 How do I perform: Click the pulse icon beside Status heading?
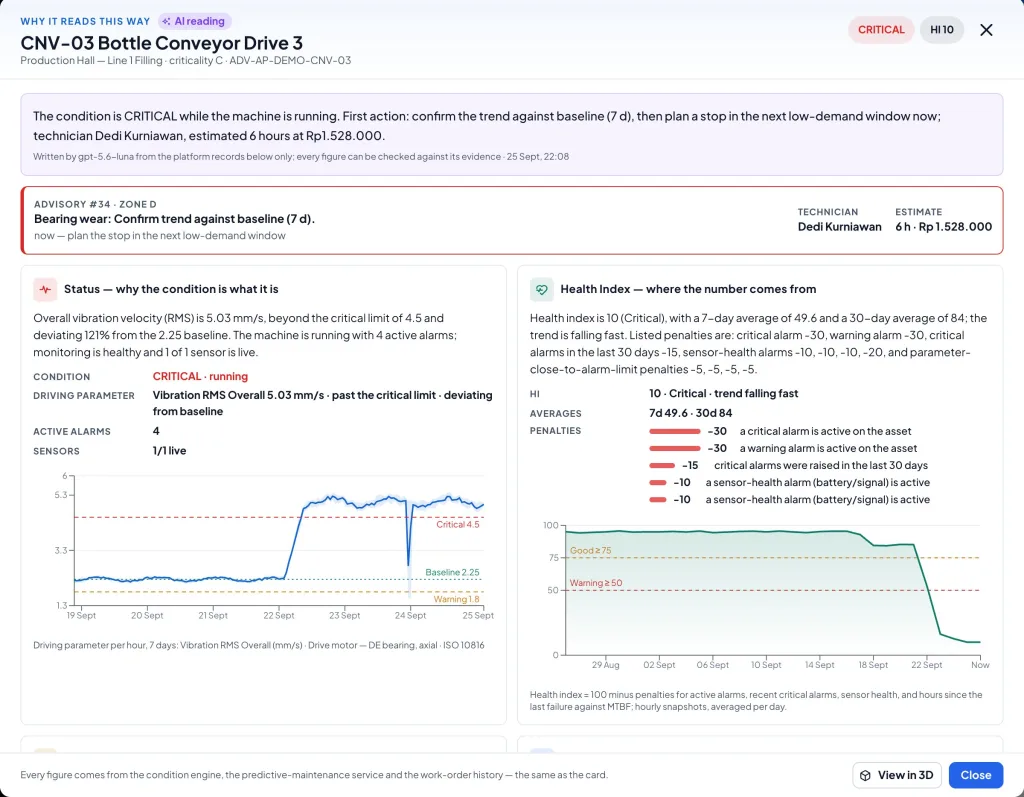tap(45, 289)
